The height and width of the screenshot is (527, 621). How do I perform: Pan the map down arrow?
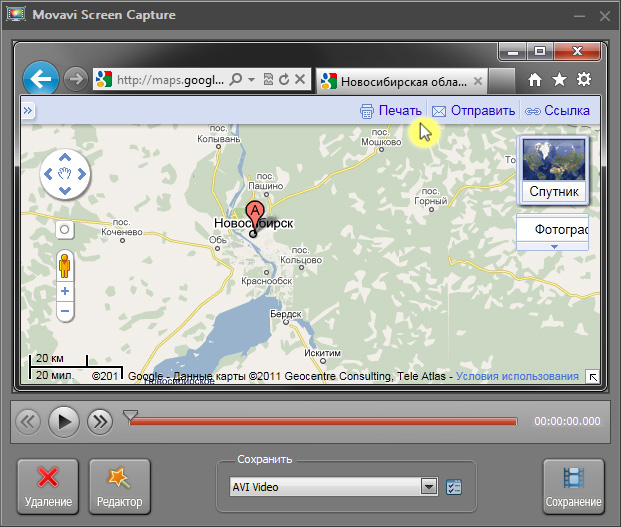(65, 190)
